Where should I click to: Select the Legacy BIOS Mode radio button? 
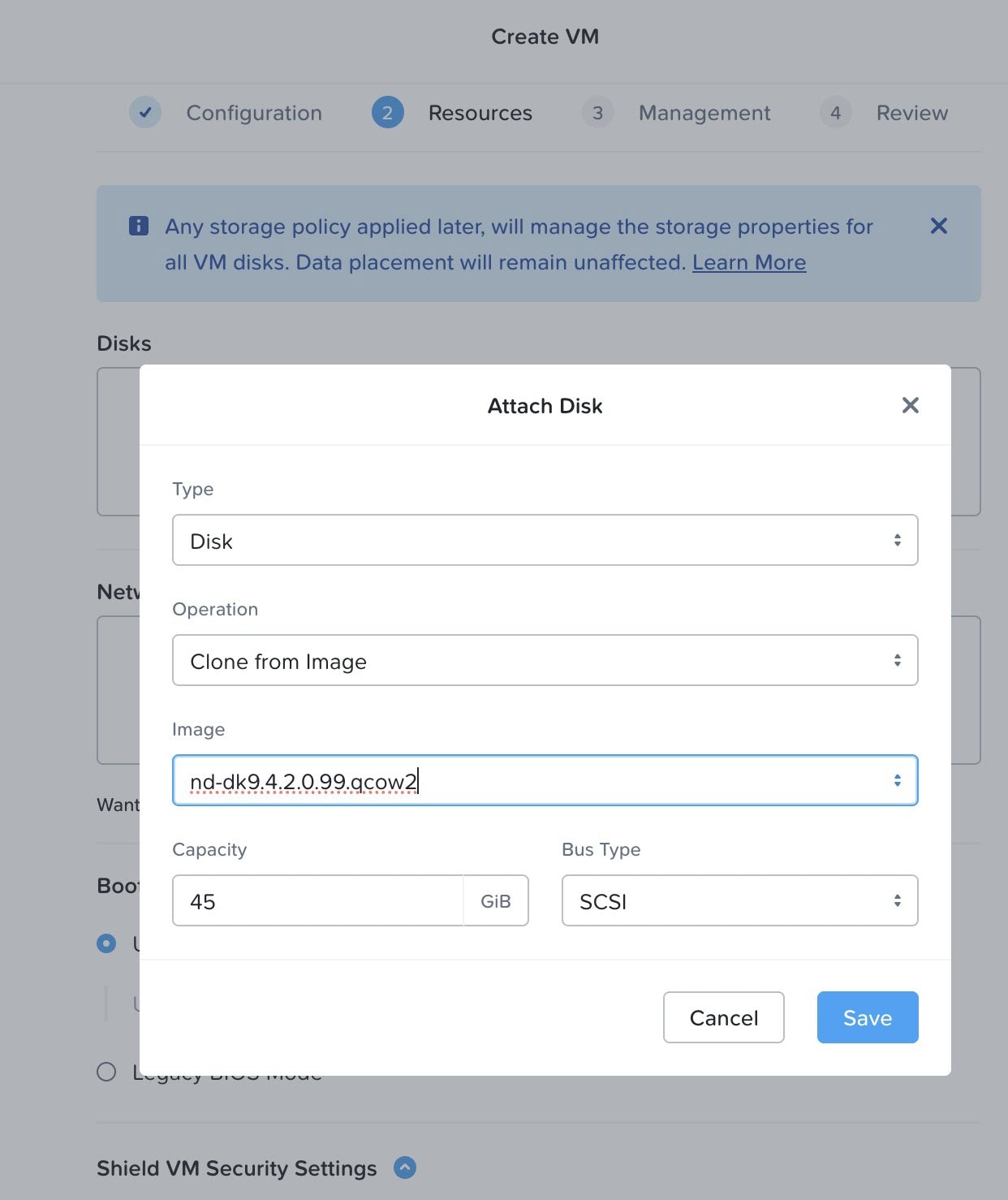point(106,1072)
